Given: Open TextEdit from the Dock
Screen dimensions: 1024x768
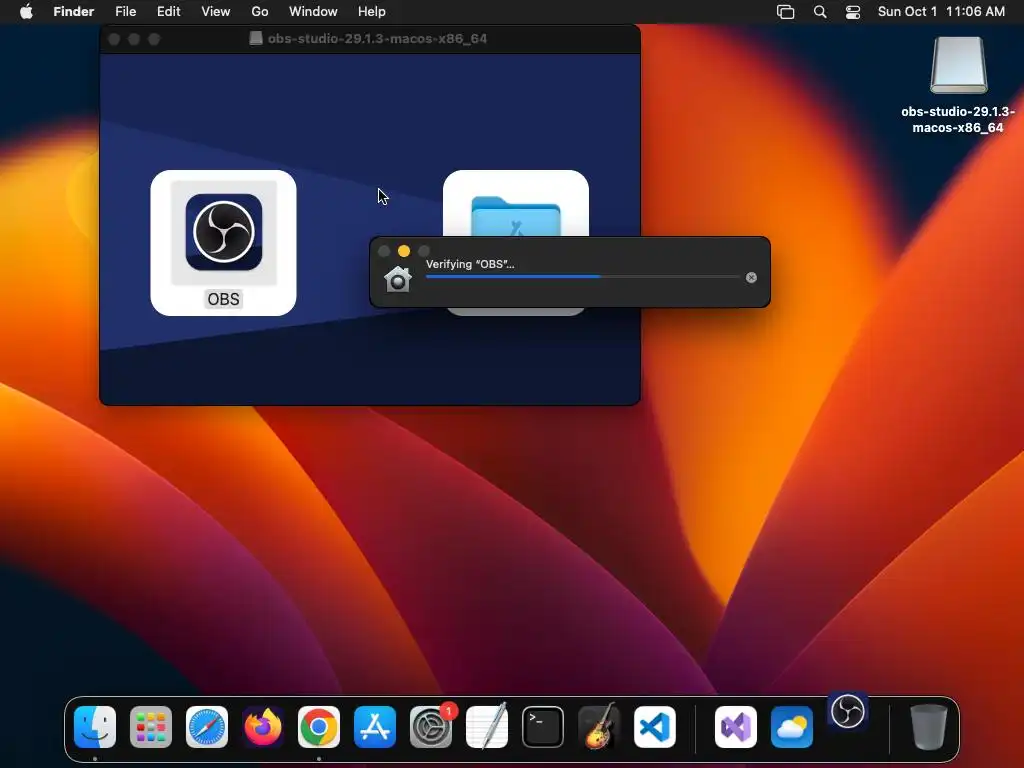Looking at the screenshot, I should point(487,726).
